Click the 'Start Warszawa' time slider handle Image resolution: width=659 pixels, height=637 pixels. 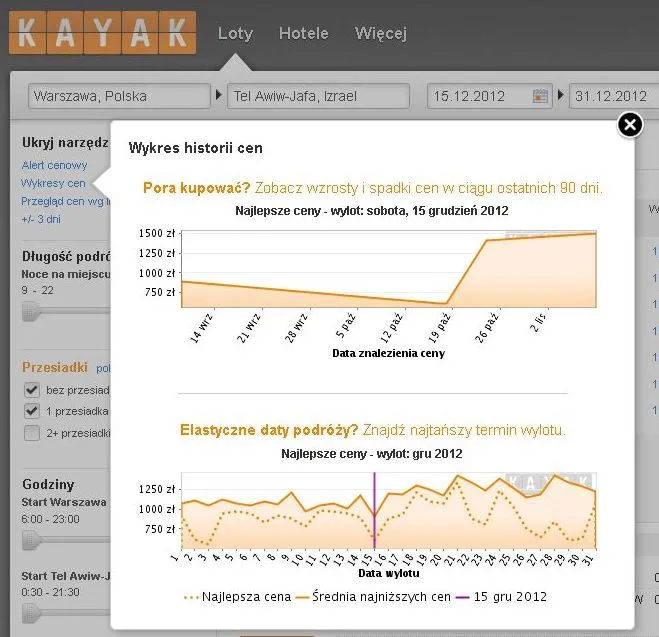pos(32,540)
